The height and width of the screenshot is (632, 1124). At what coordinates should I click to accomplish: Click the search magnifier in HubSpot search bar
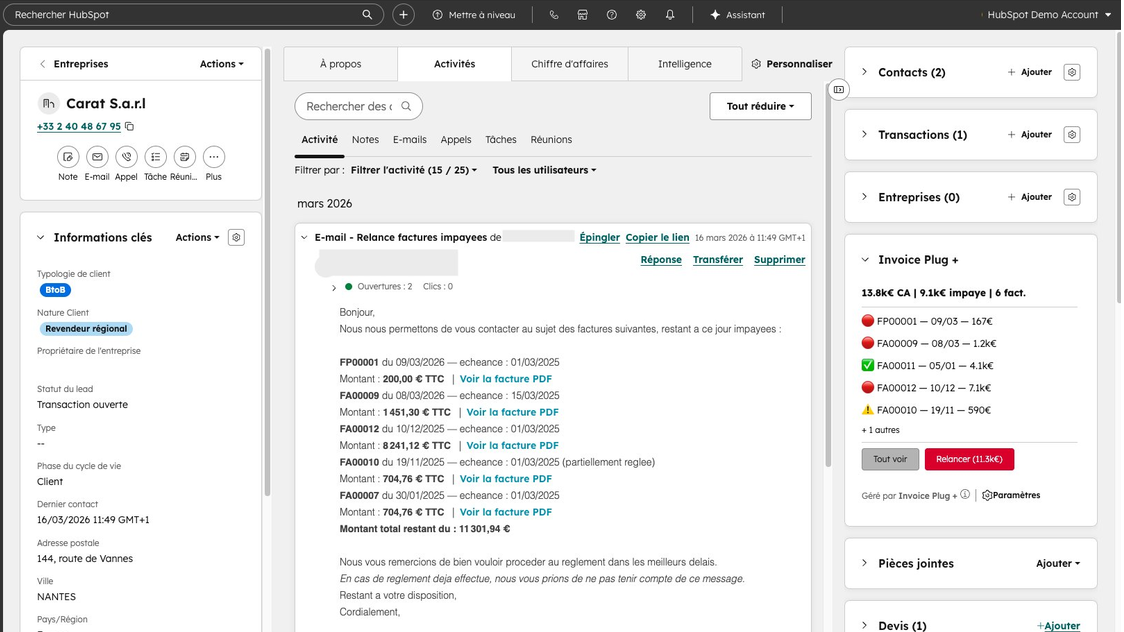367,14
